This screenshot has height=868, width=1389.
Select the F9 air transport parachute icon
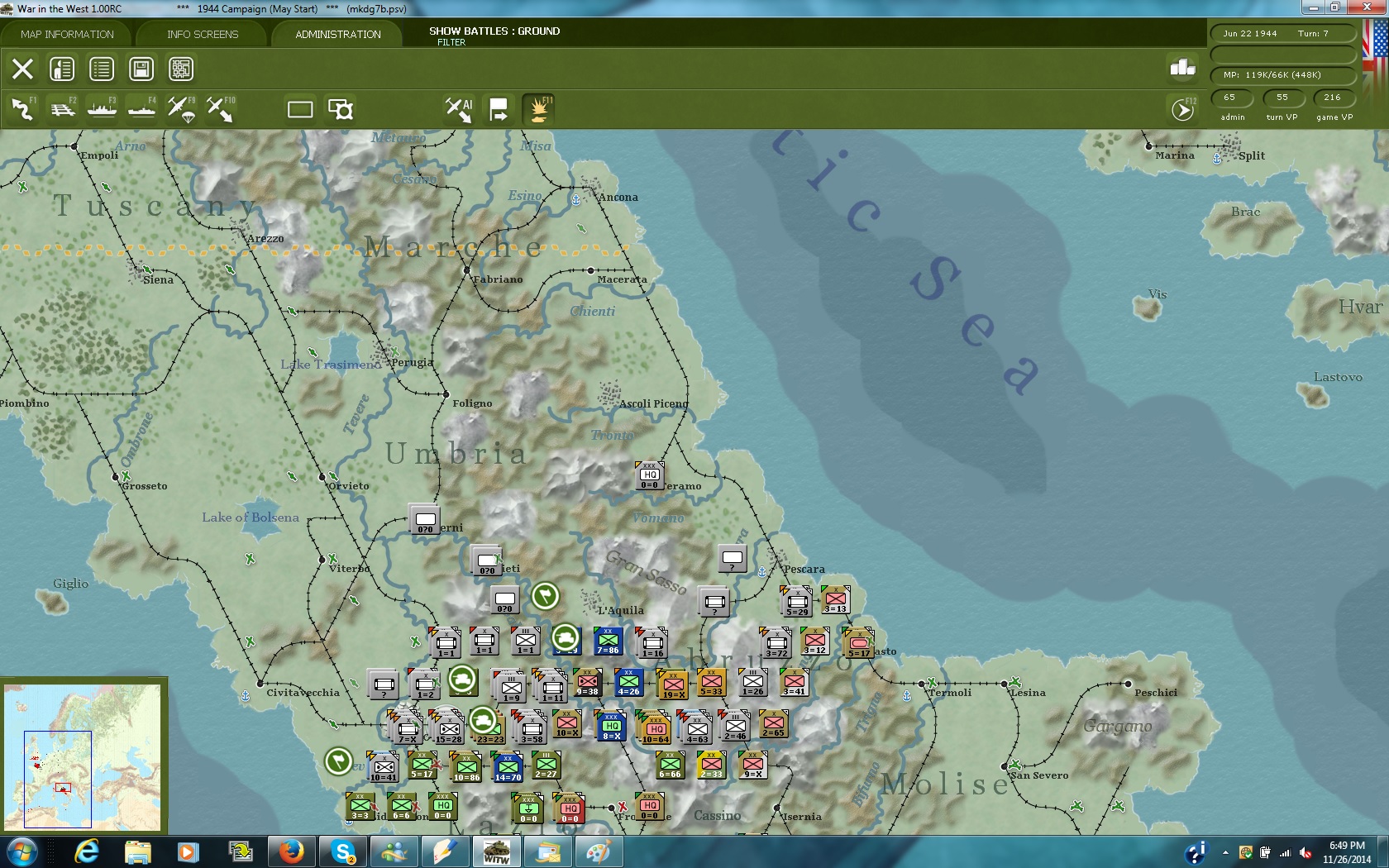click(182, 109)
